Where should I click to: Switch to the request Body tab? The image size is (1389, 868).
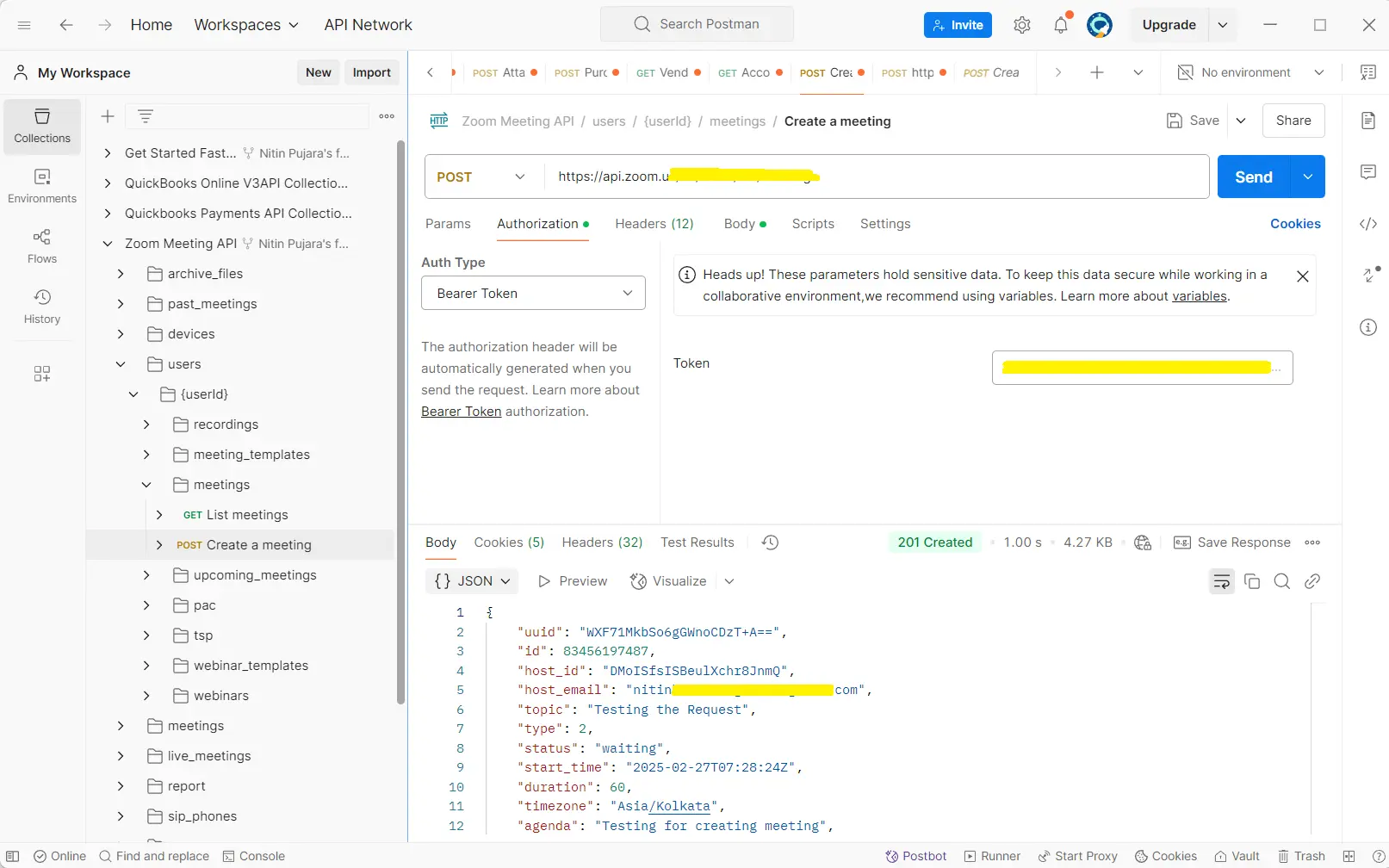tap(745, 224)
